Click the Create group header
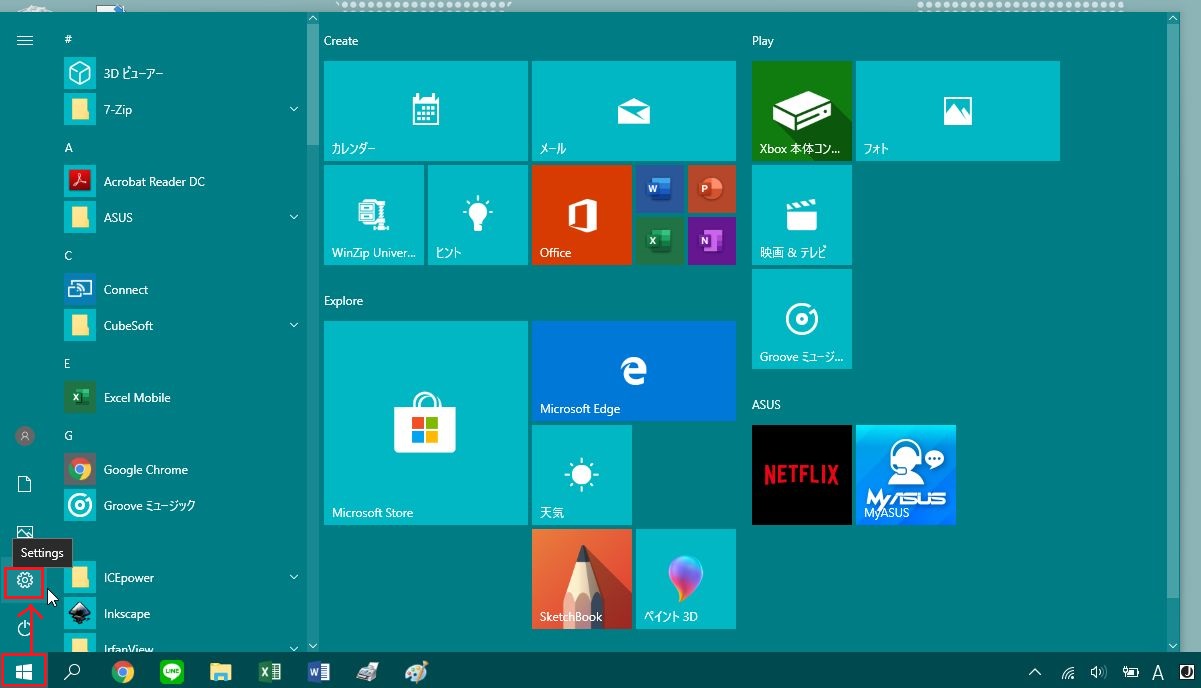Viewport: 1201px width, 688px height. 341,41
